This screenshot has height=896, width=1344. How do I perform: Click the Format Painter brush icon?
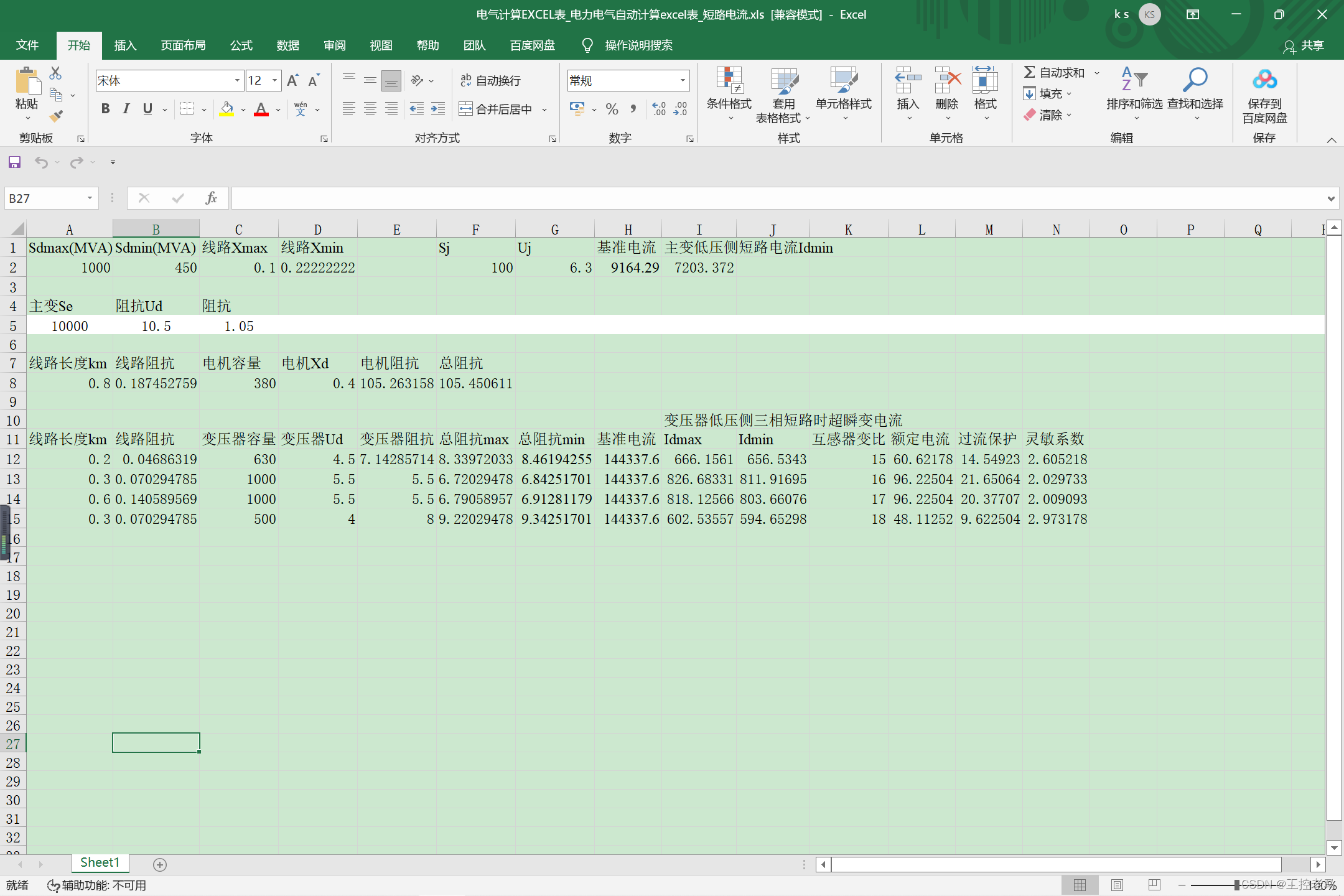click(57, 116)
